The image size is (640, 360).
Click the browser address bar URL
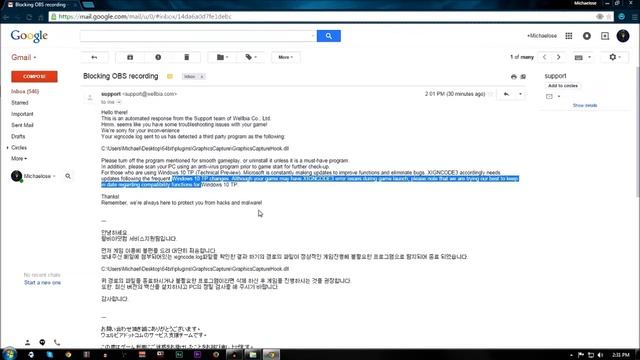click(145, 17)
